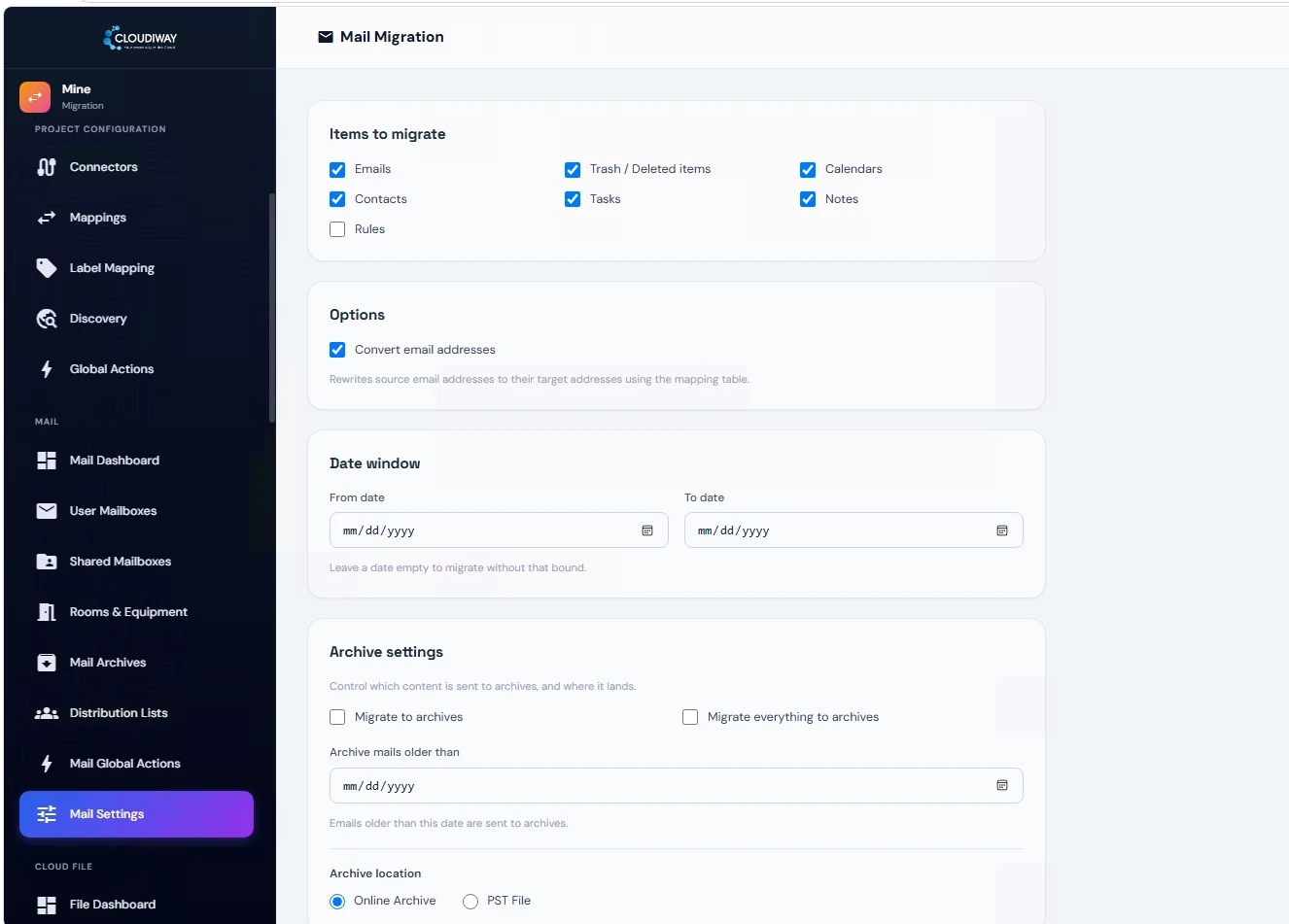This screenshot has height=924, width=1289.
Task: Click the Global Actions lightning icon
Action: (47, 369)
